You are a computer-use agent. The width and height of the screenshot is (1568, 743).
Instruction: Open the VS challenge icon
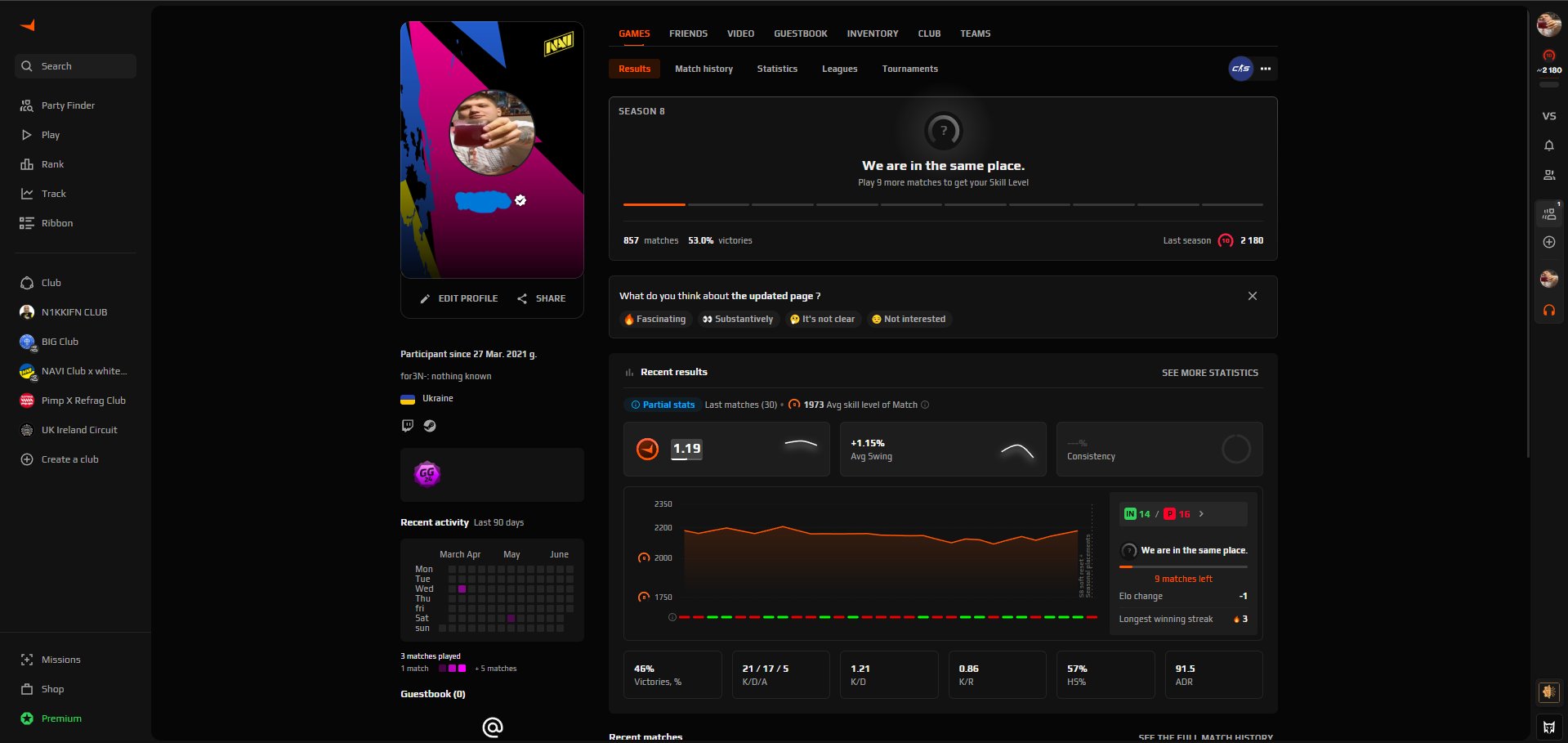(1548, 116)
